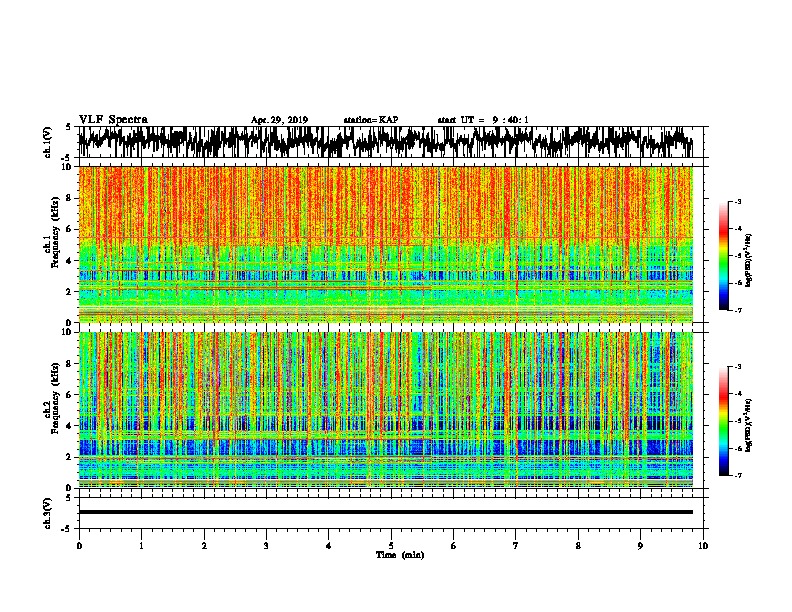Click the ch.1 spectrogram panel

(x=385, y=244)
